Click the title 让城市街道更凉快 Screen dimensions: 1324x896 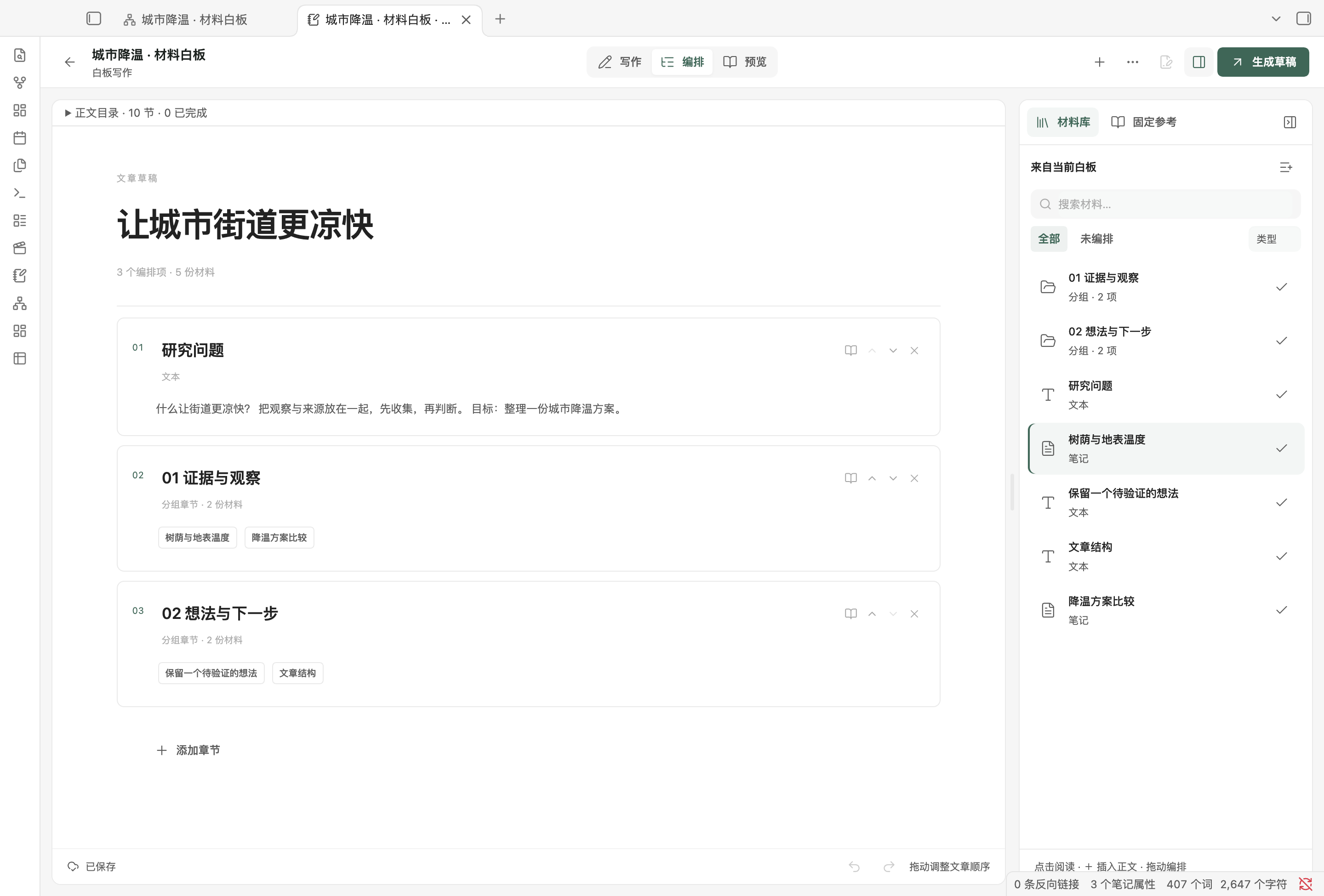(245, 225)
